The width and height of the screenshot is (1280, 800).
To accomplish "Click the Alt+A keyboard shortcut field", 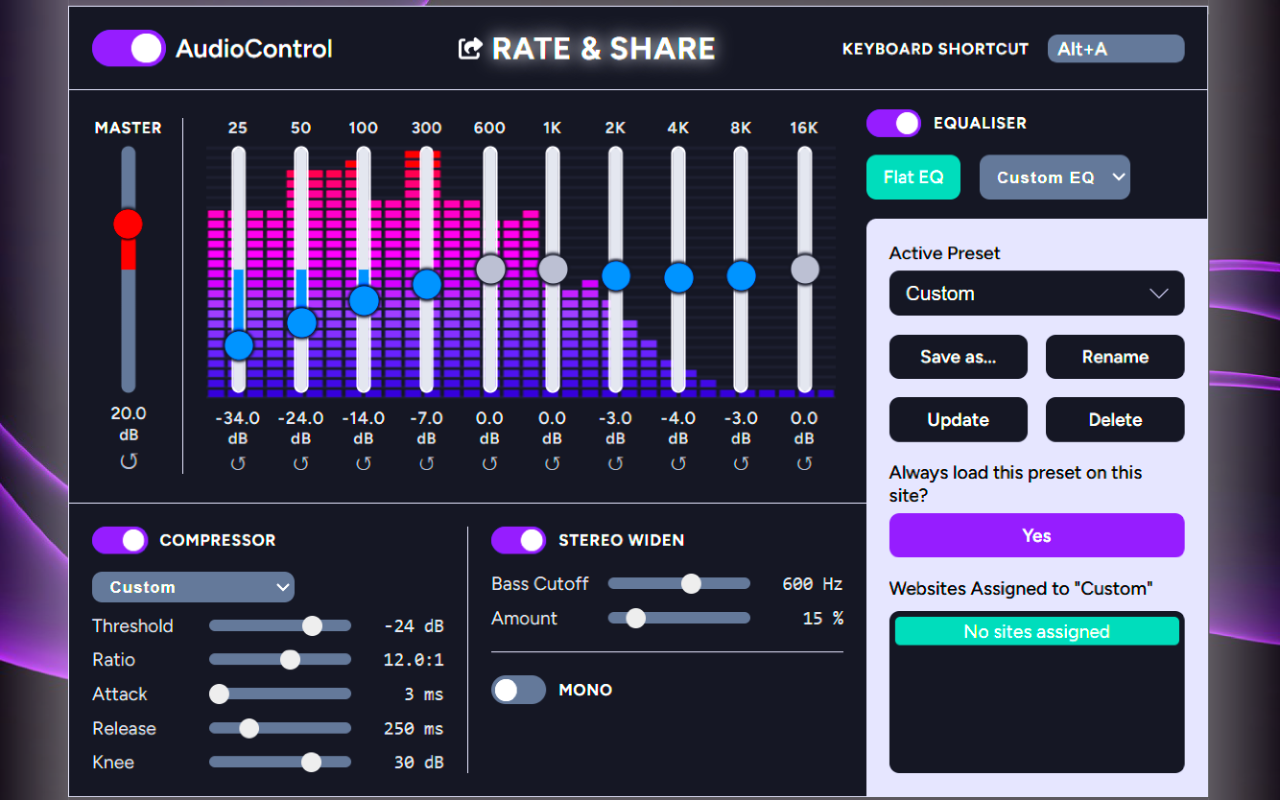I will coord(1115,48).
